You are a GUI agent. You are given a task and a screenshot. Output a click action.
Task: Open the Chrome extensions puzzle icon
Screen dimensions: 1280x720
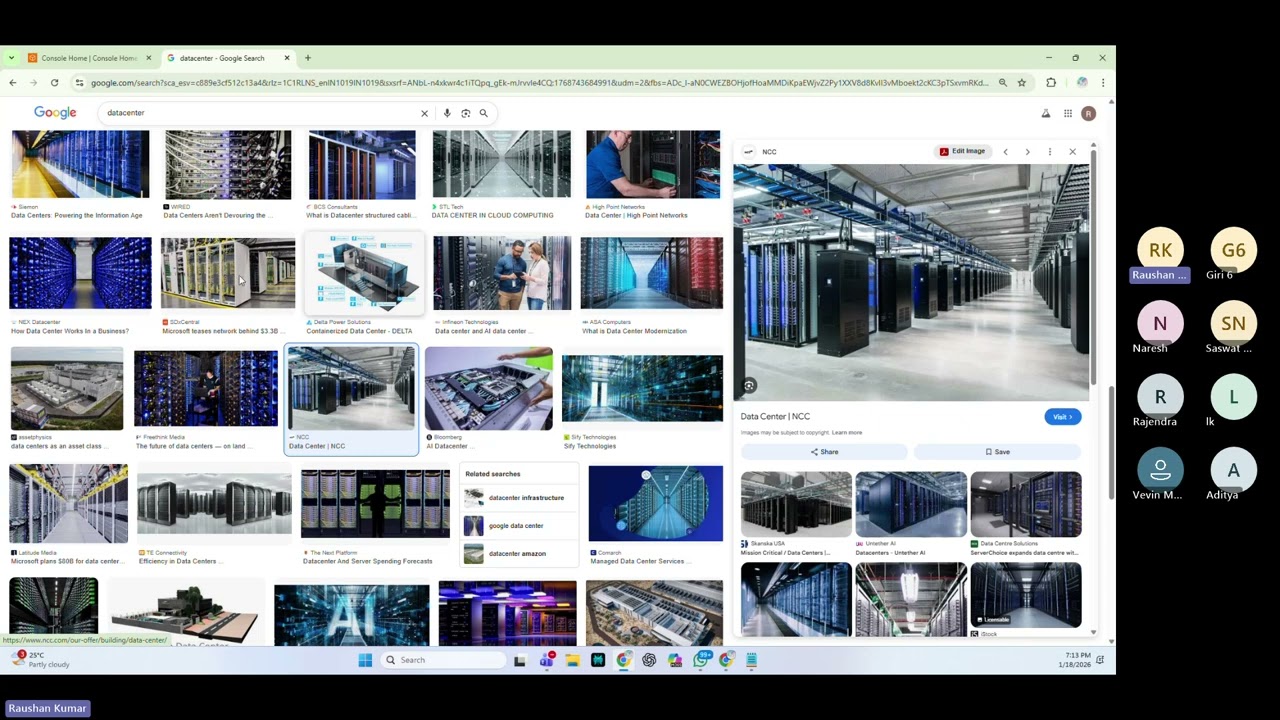[x=1051, y=83]
